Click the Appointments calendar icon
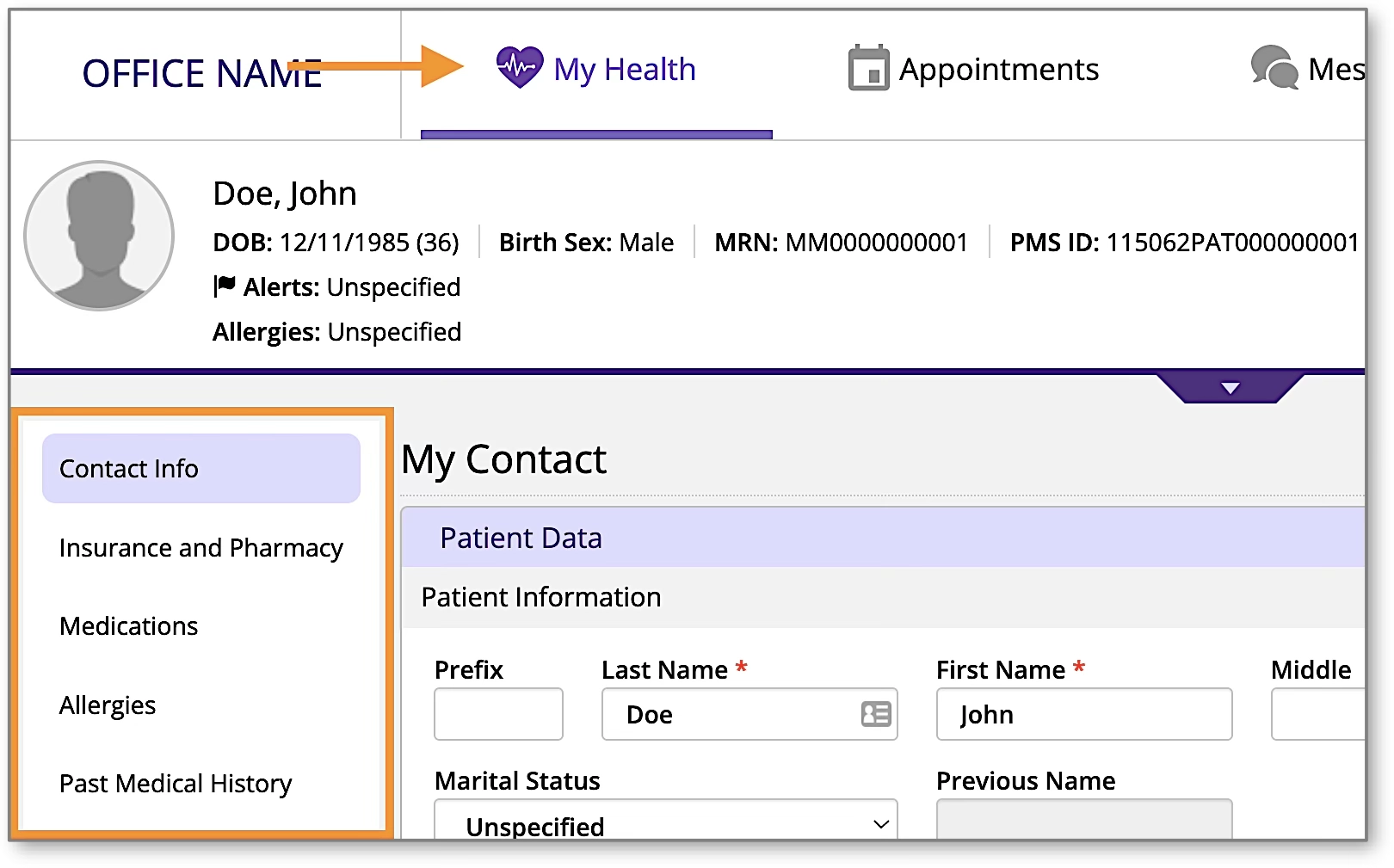Viewport: 1394px width, 868px height. point(868,68)
